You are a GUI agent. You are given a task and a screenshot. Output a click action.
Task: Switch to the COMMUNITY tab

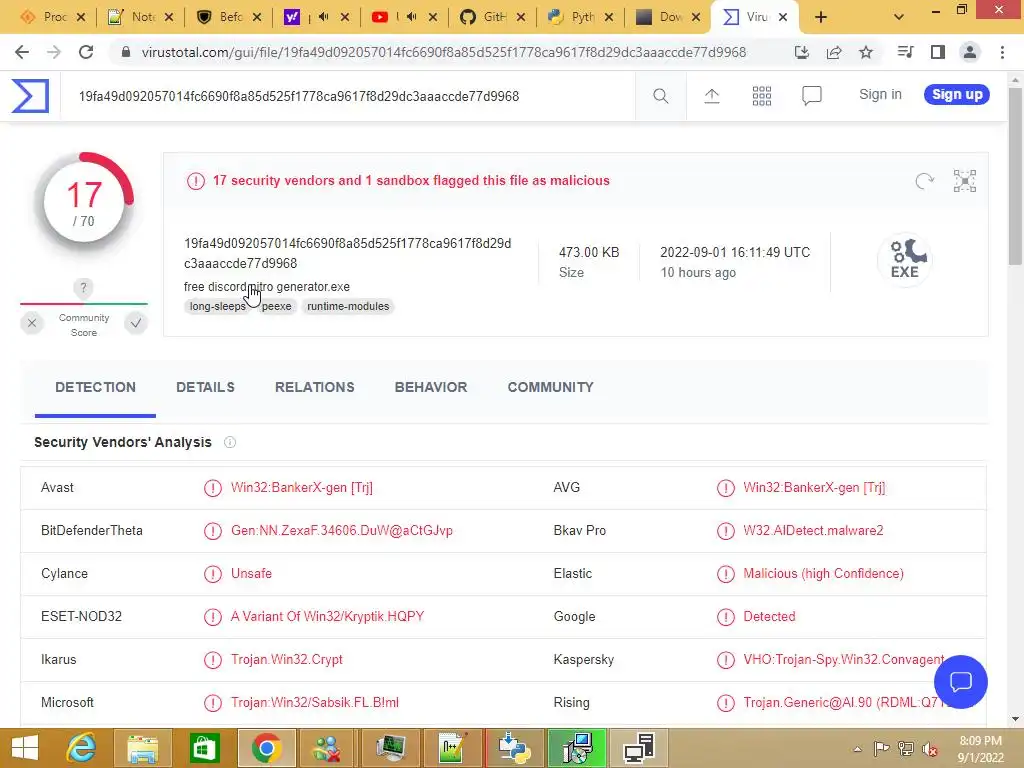tap(551, 387)
